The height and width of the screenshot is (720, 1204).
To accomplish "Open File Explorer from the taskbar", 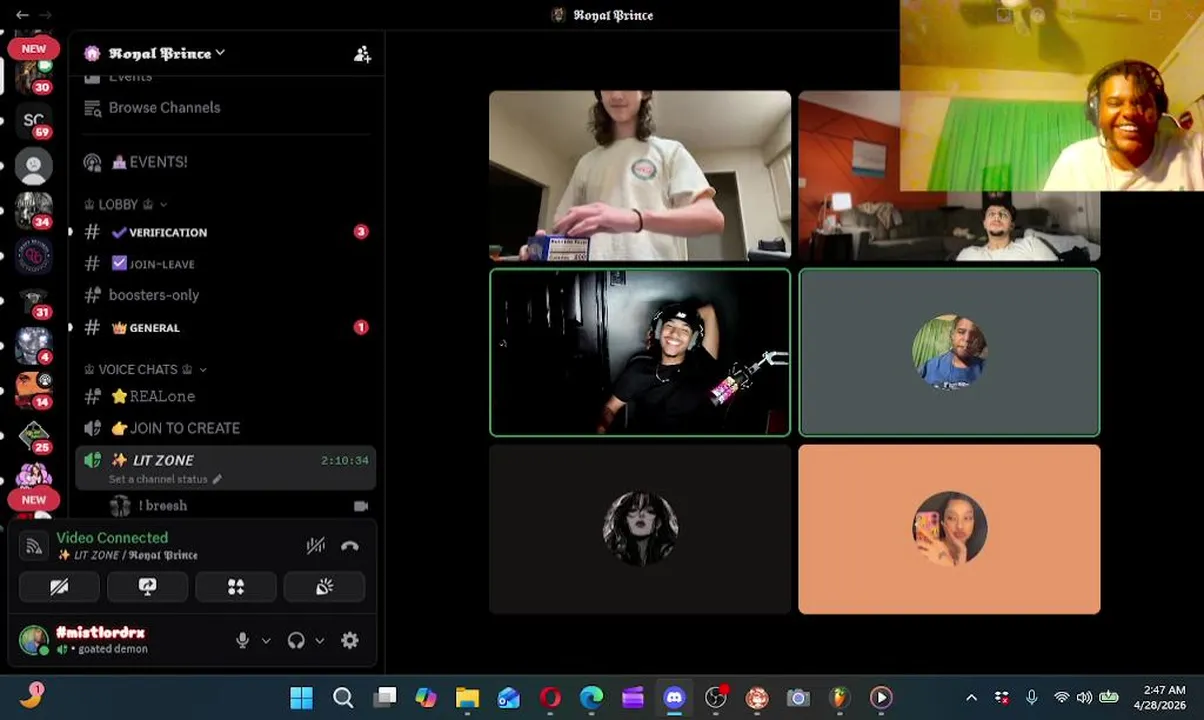I will click(467, 697).
